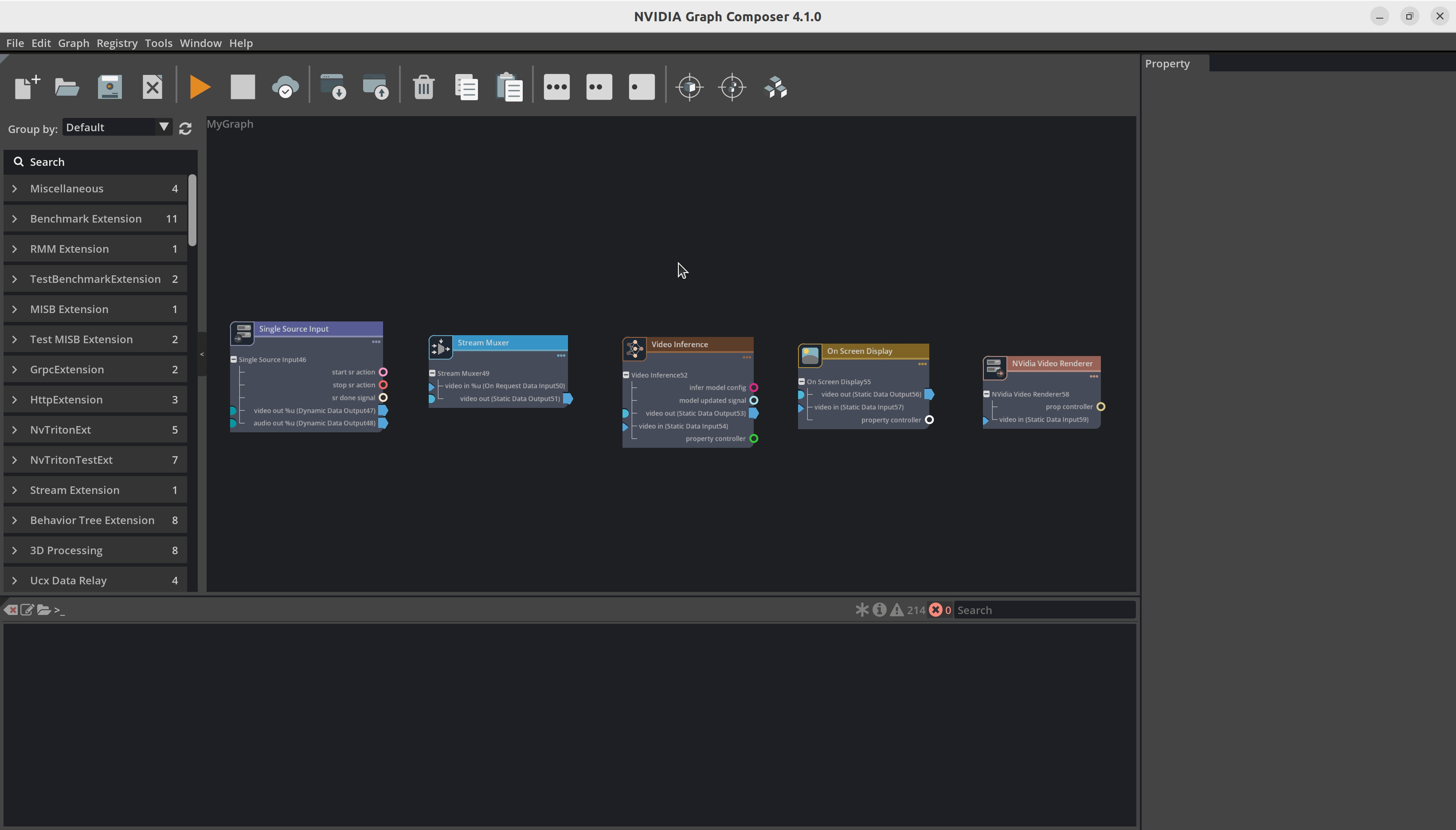1456x830 pixels.
Task: Click the Stop button to halt execution
Action: tap(243, 87)
